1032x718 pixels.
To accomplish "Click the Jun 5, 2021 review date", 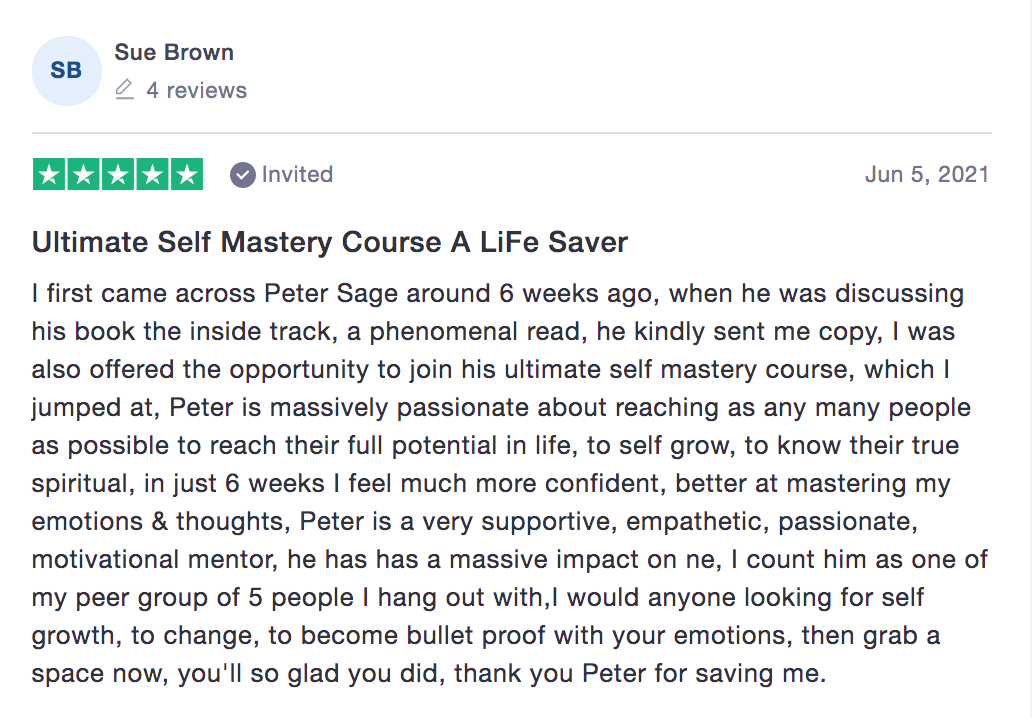I will 926,175.
